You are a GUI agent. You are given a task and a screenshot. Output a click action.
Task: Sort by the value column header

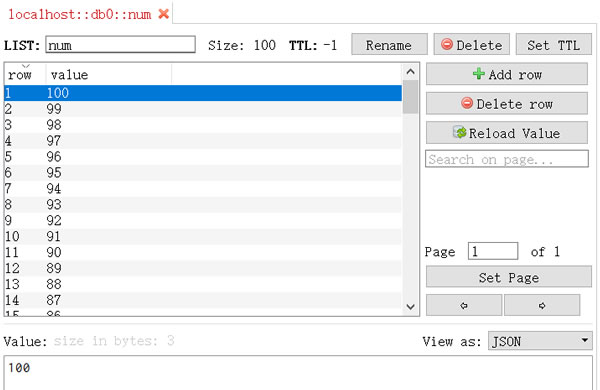click(108, 74)
